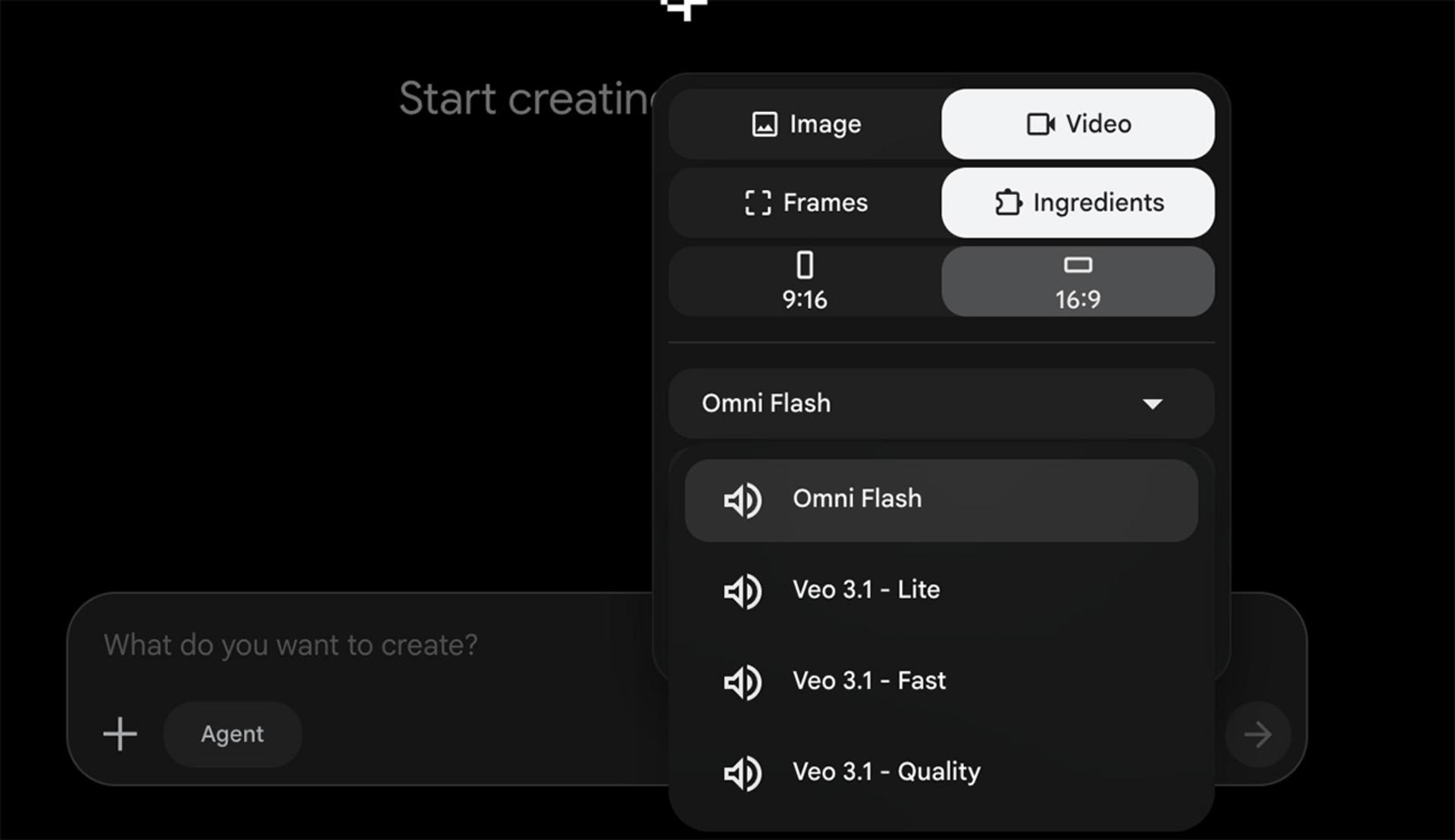Click the speaker icon beside Omni Flash
This screenshot has width=1455, height=840.
[743, 500]
